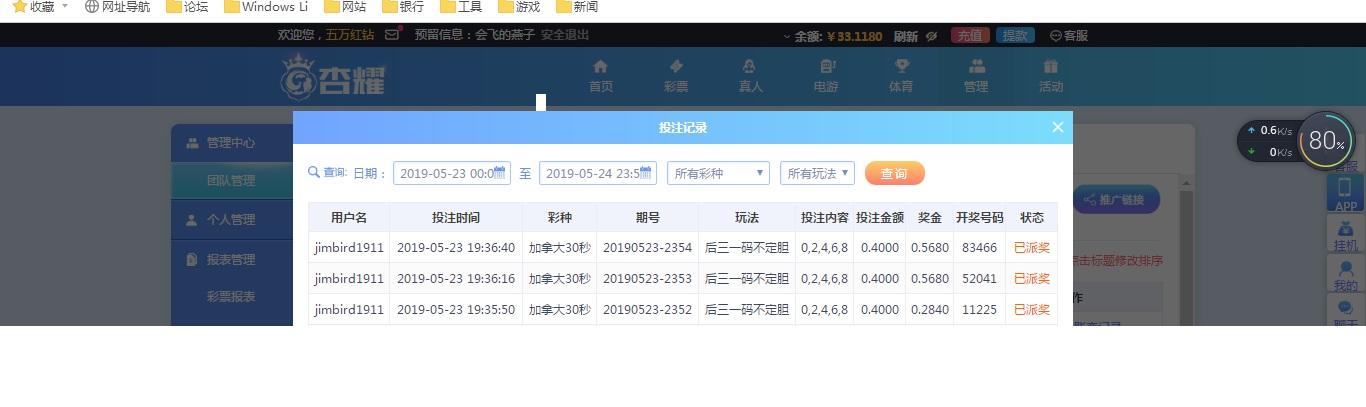Click 已派奖 status in row 20190523-2353
The width and height of the screenshot is (1366, 407).
(1032, 279)
